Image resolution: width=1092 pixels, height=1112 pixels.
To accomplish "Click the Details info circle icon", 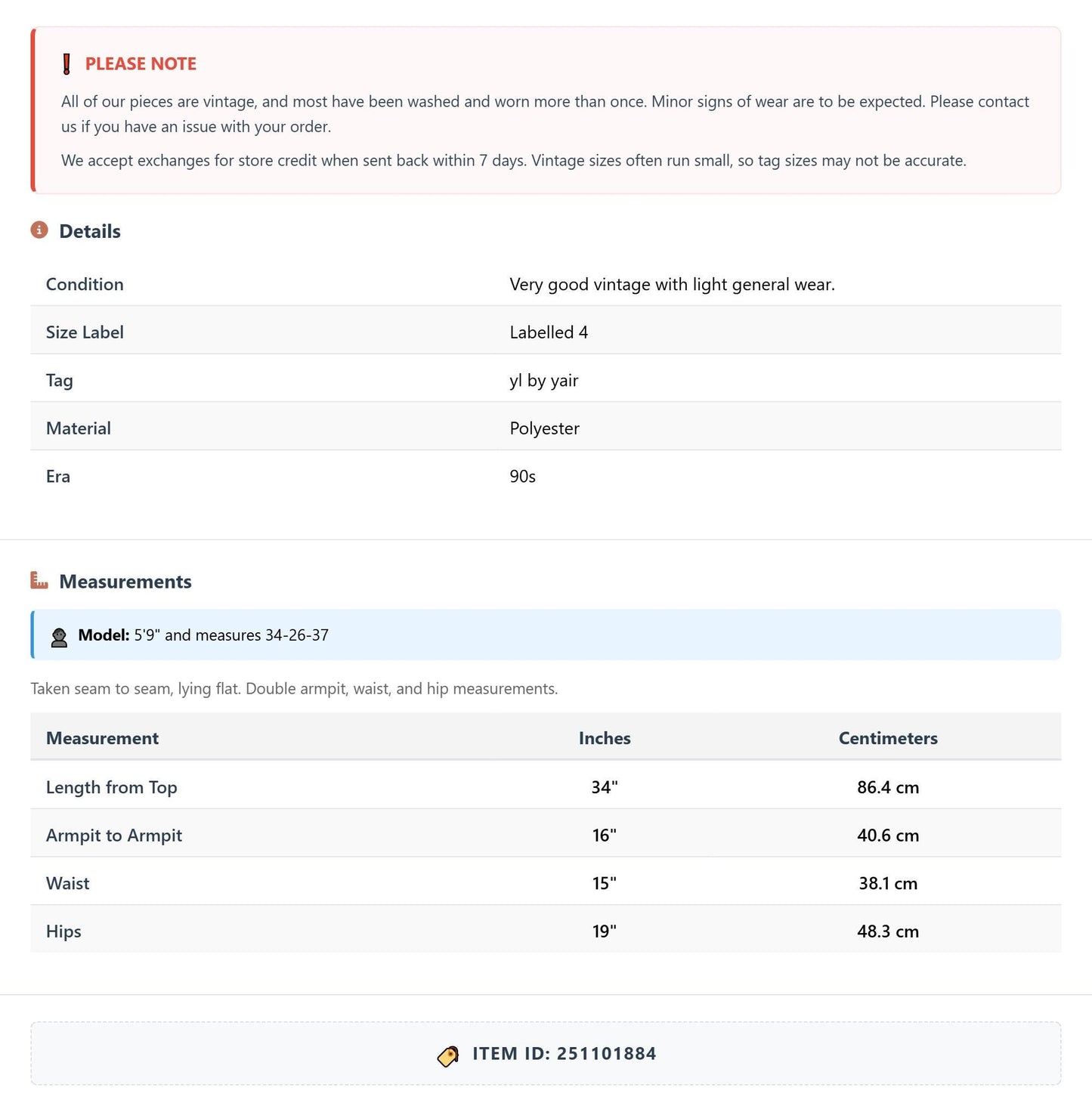I will tap(39, 230).
